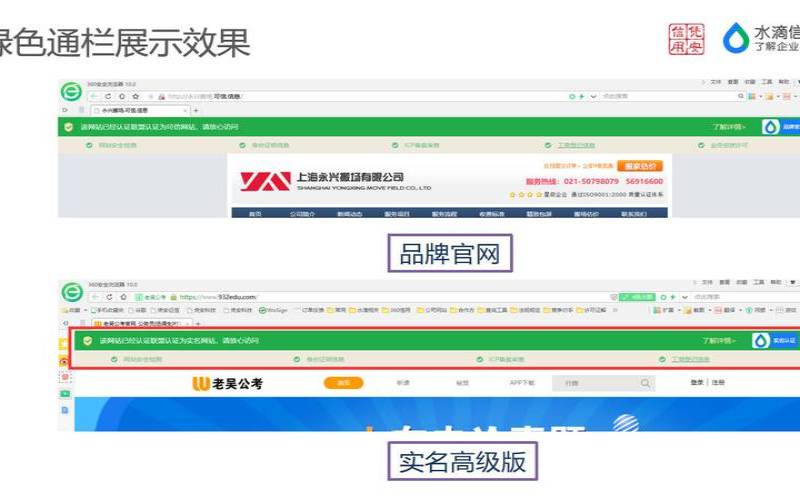
Task: Open a new tab beside 永兴搬场 tab
Action: [196, 110]
